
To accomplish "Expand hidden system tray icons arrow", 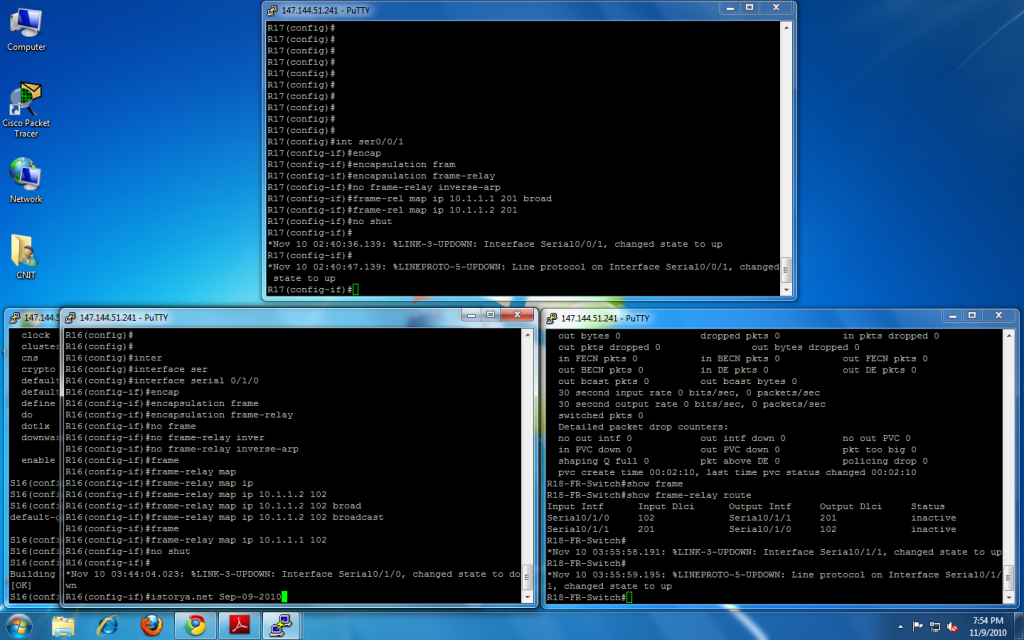I will [x=900, y=626].
